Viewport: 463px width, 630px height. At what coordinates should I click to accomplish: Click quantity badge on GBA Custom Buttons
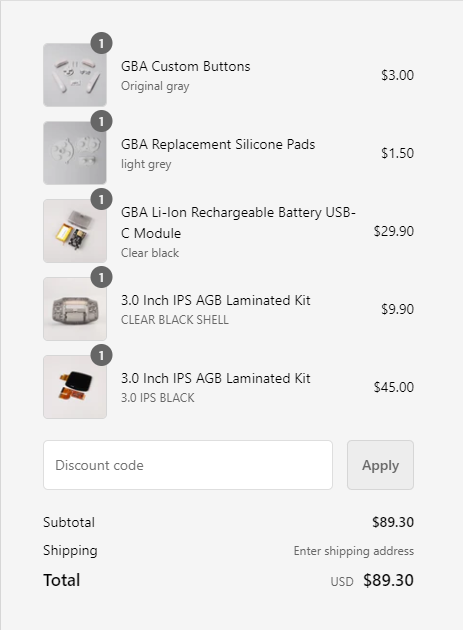(x=101, y=43)
